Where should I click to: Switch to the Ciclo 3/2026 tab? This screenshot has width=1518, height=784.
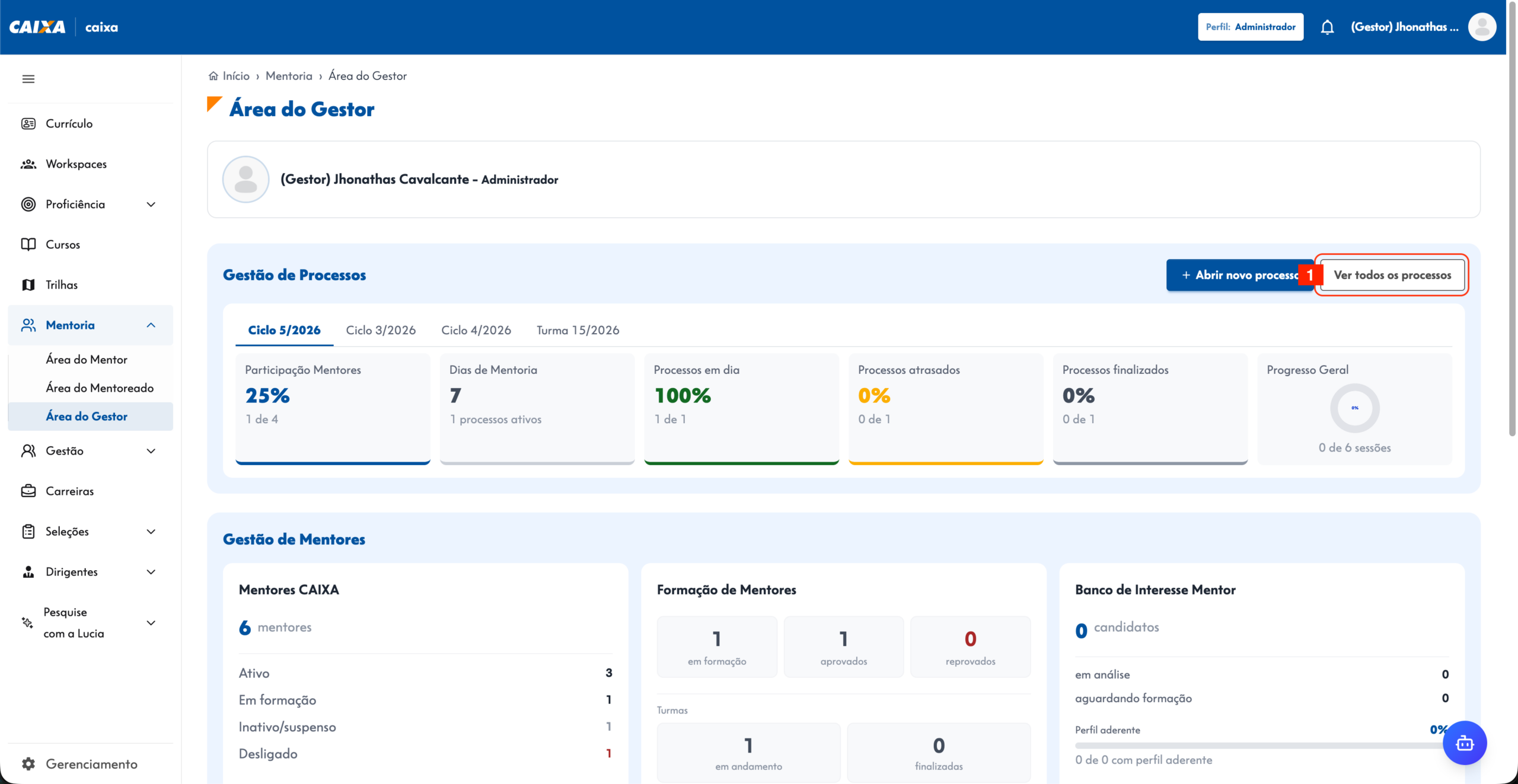(x=381, y=330)
